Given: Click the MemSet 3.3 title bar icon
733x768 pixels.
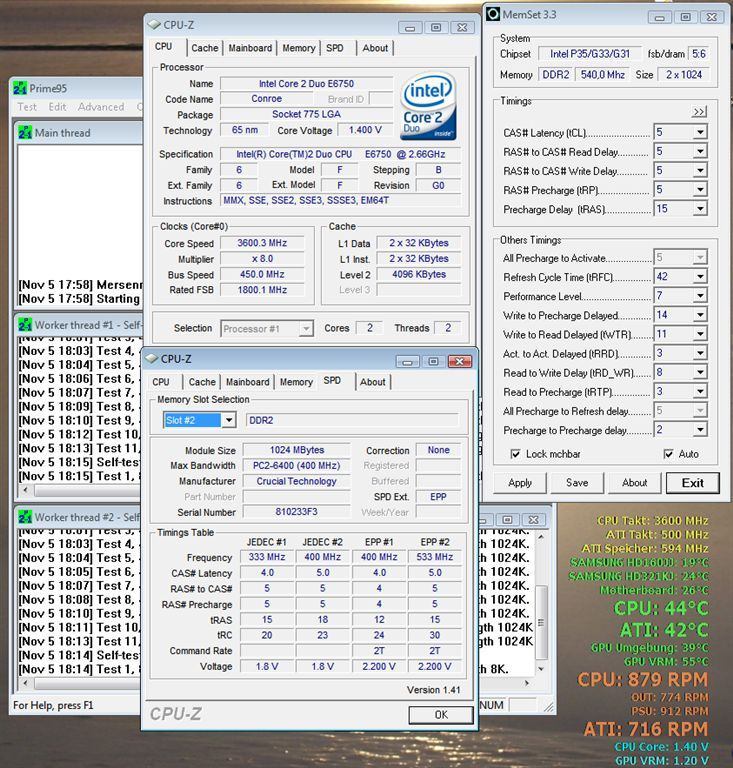Looking at the screenshot, I should click(493, 14).
